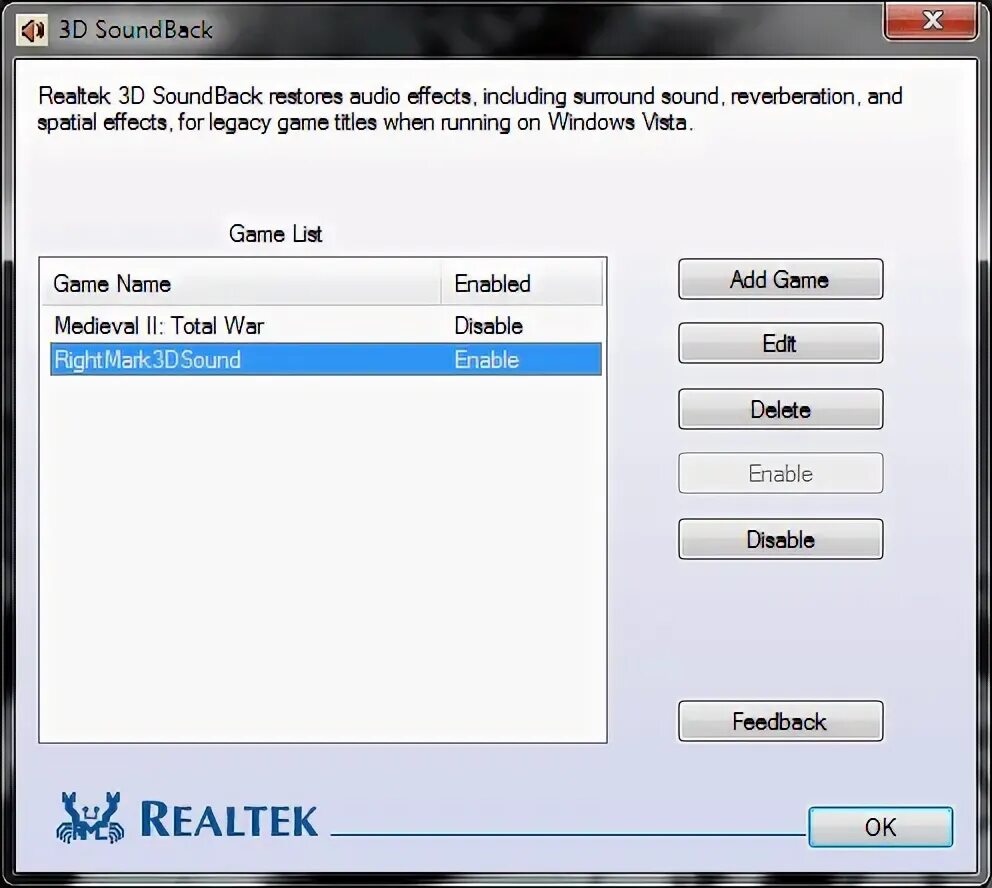Confirm with the OK button

coord(880,827)
